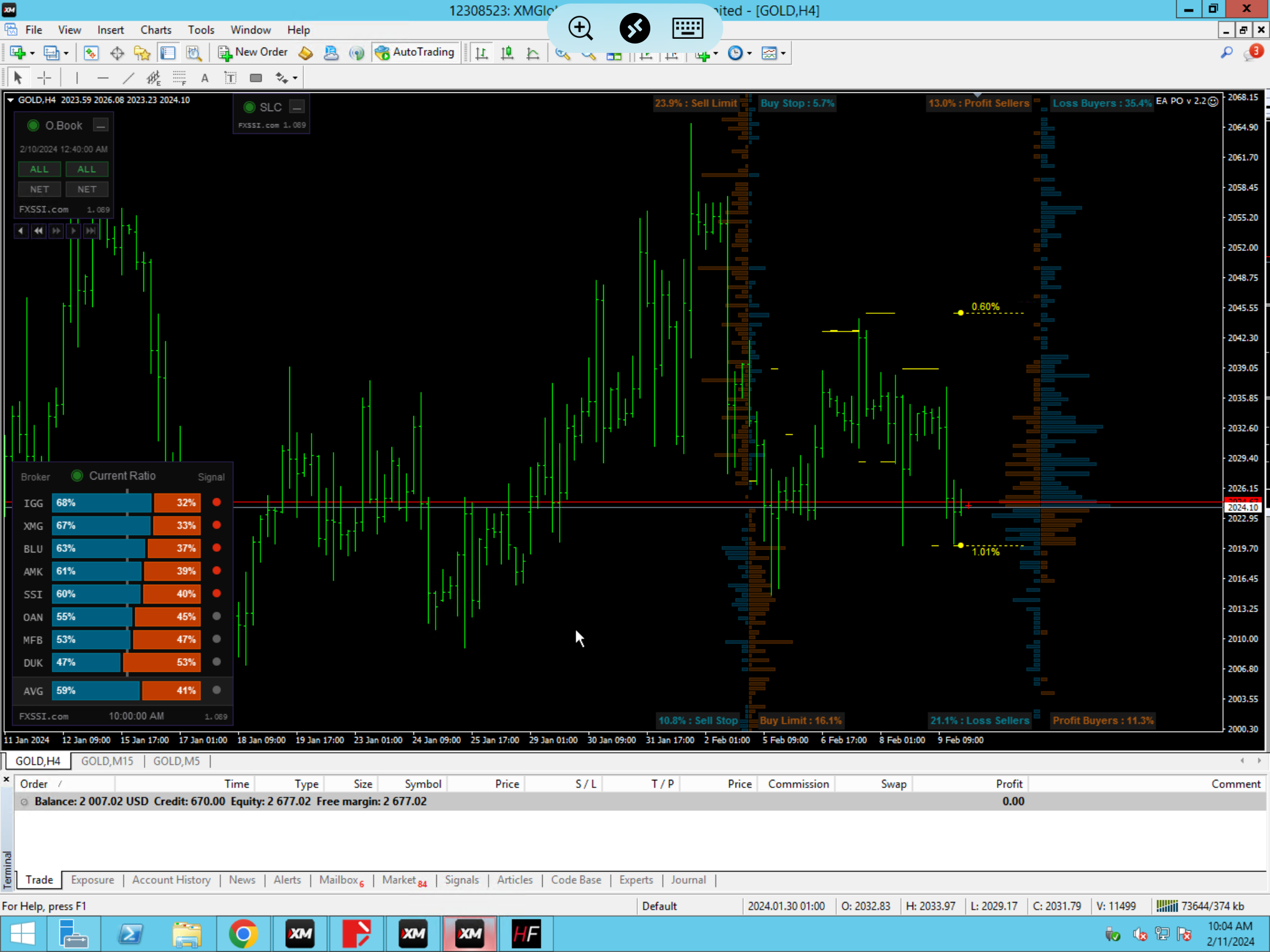1270x952 pixels.
Task: Click the DUK broker ratio bar
Action: coord(126,662)
